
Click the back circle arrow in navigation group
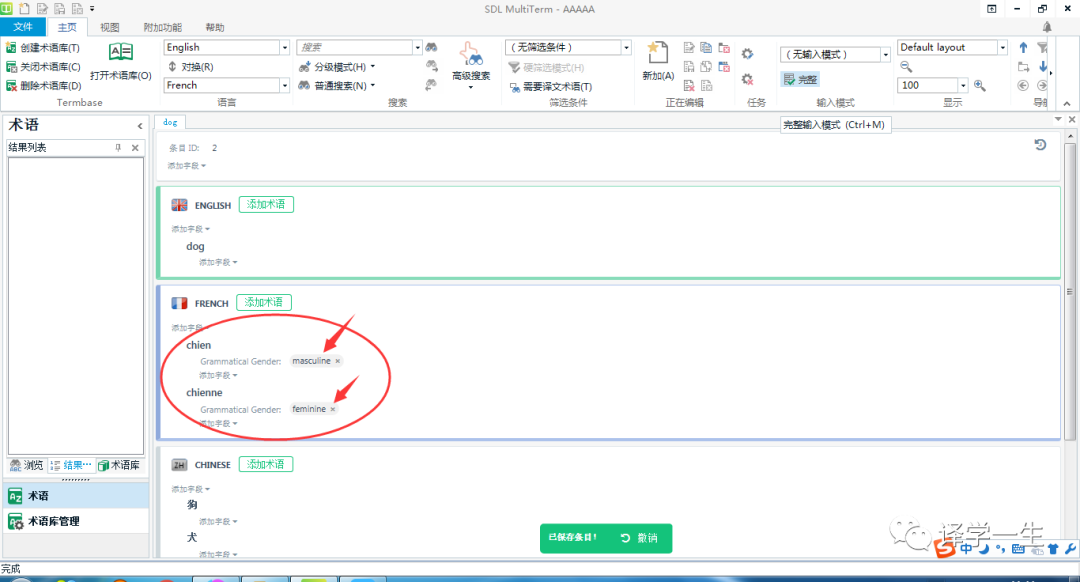pos(1023,85)
